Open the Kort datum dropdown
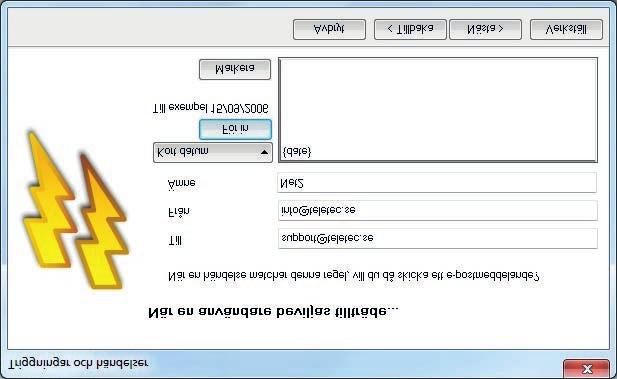This screenshot has height=379, width=617. (213, 152)
